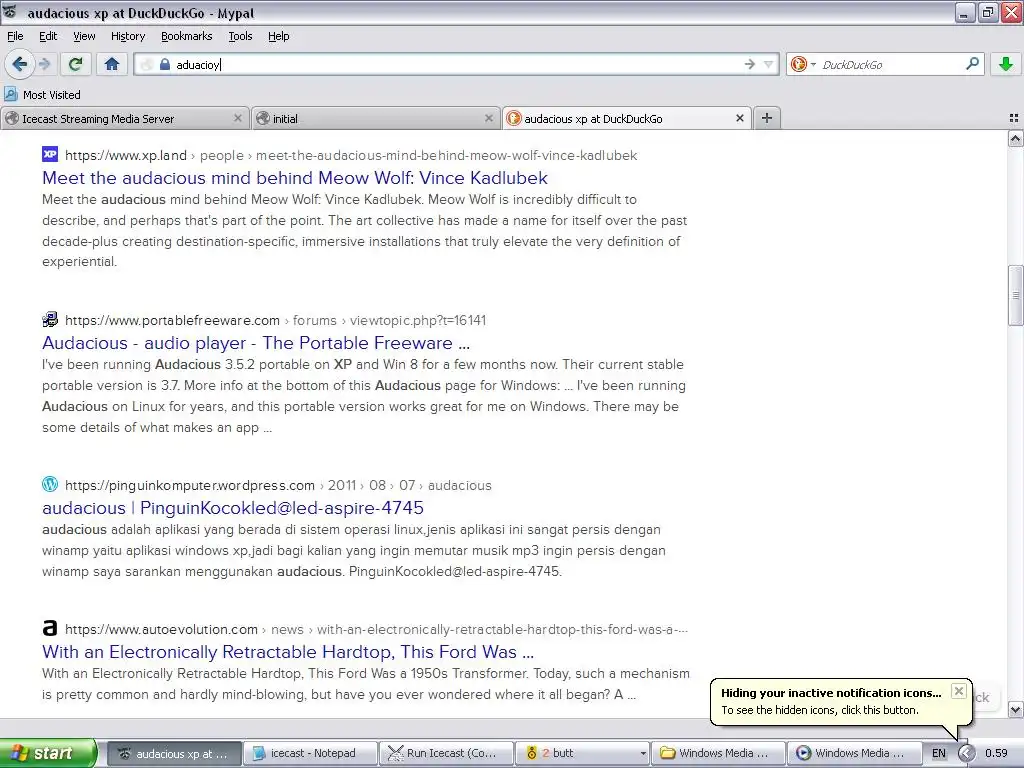
Task: Open the DuckDuckGo search engine selector
Action: coord(803,64)
